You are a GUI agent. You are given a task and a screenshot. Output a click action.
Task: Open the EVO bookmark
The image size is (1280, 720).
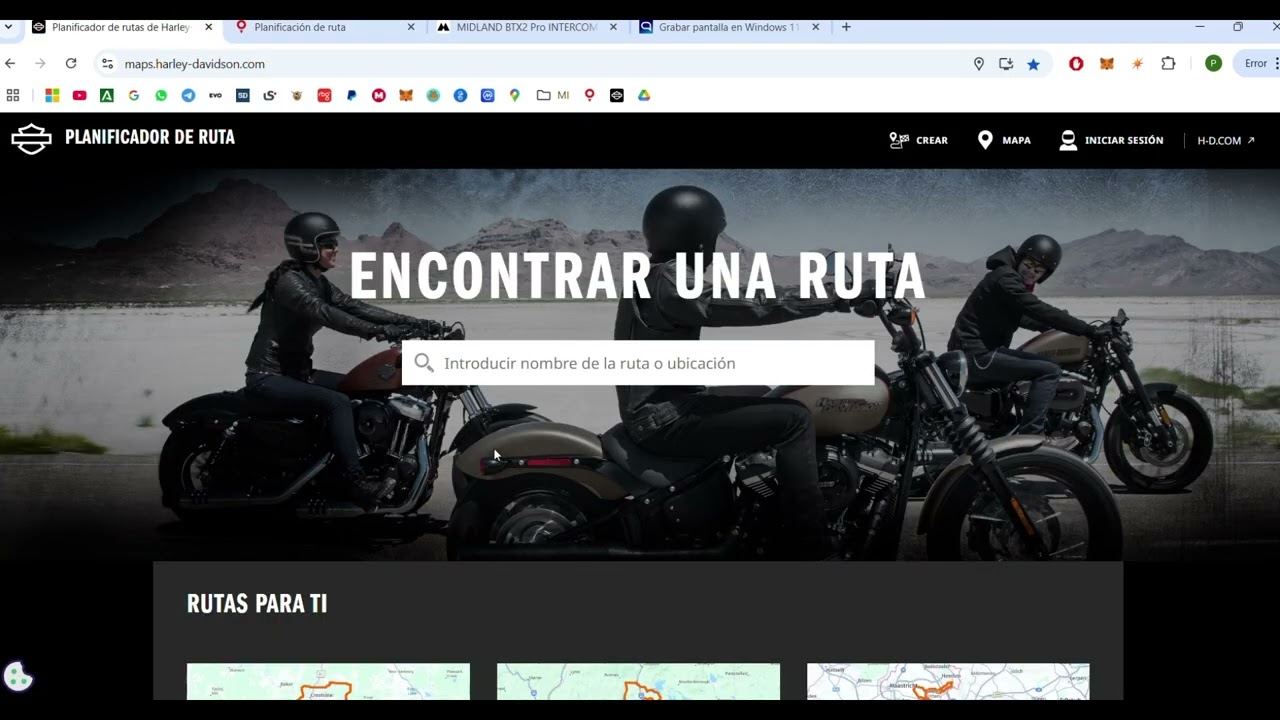(x=215, y=95)
